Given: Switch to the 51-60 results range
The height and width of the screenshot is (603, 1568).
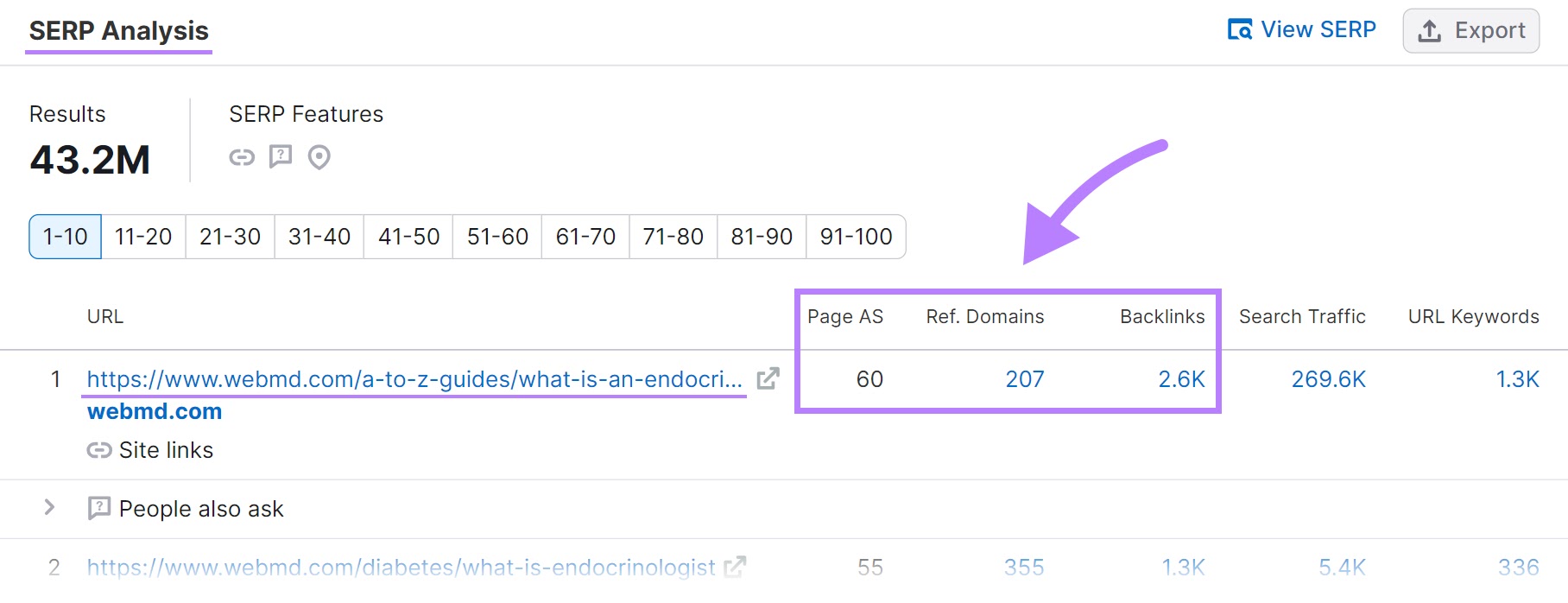Looking at the screenshot, I should tap(497, 237).
